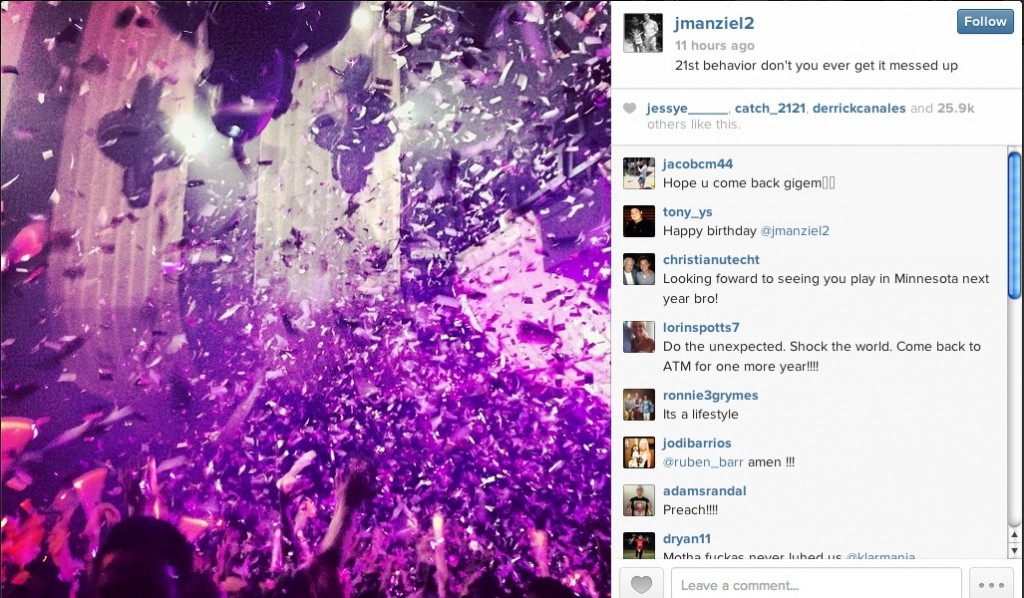
Task: Open the derrickcanales liker link
Action: 859,108
